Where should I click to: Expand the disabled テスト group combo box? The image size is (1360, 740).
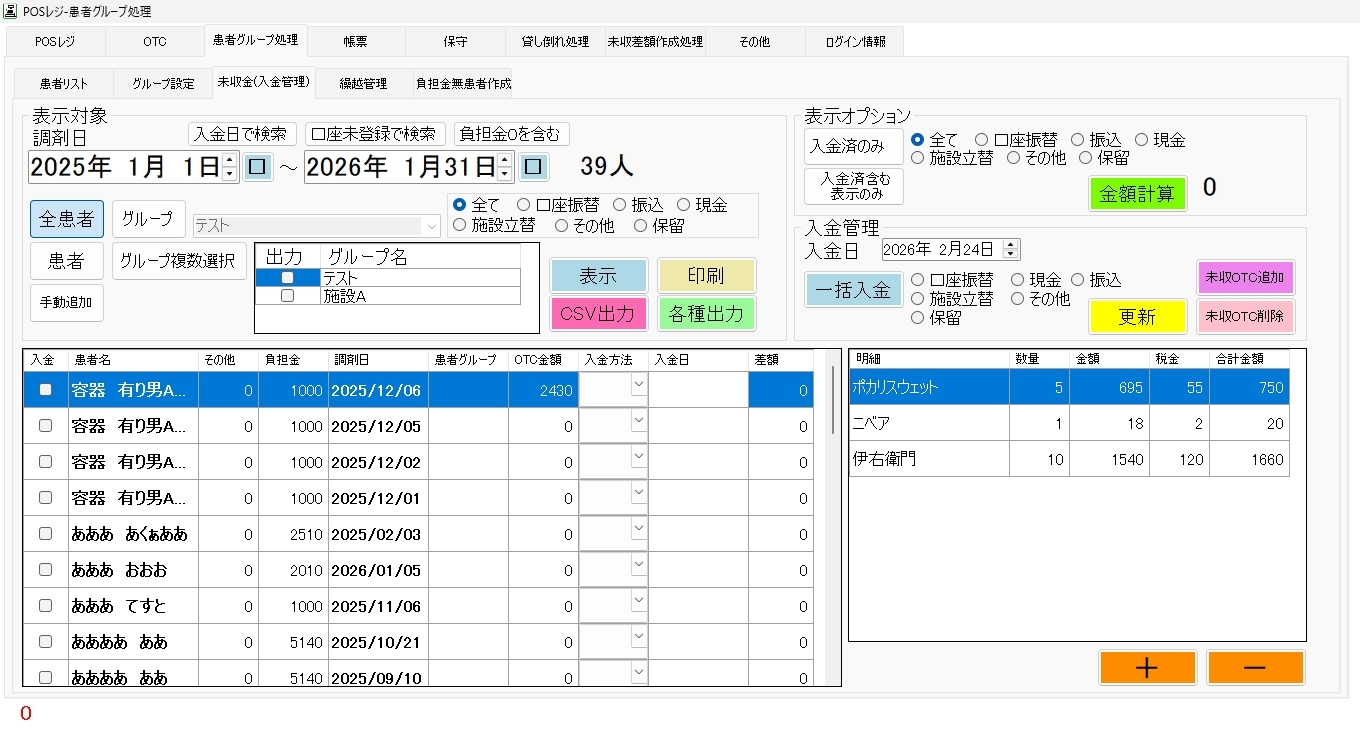pos(432,226)
